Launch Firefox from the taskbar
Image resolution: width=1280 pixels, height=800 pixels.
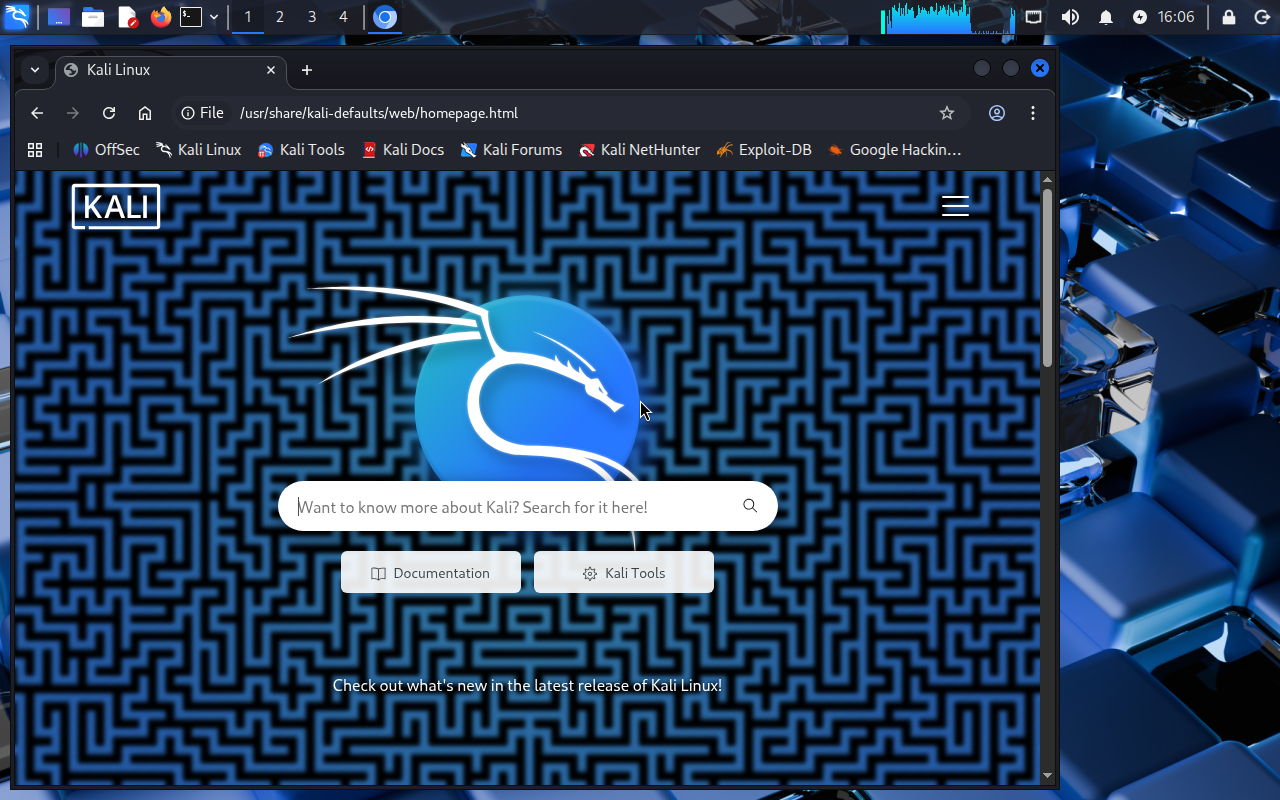pyautogui.click(x=160, y=17)
